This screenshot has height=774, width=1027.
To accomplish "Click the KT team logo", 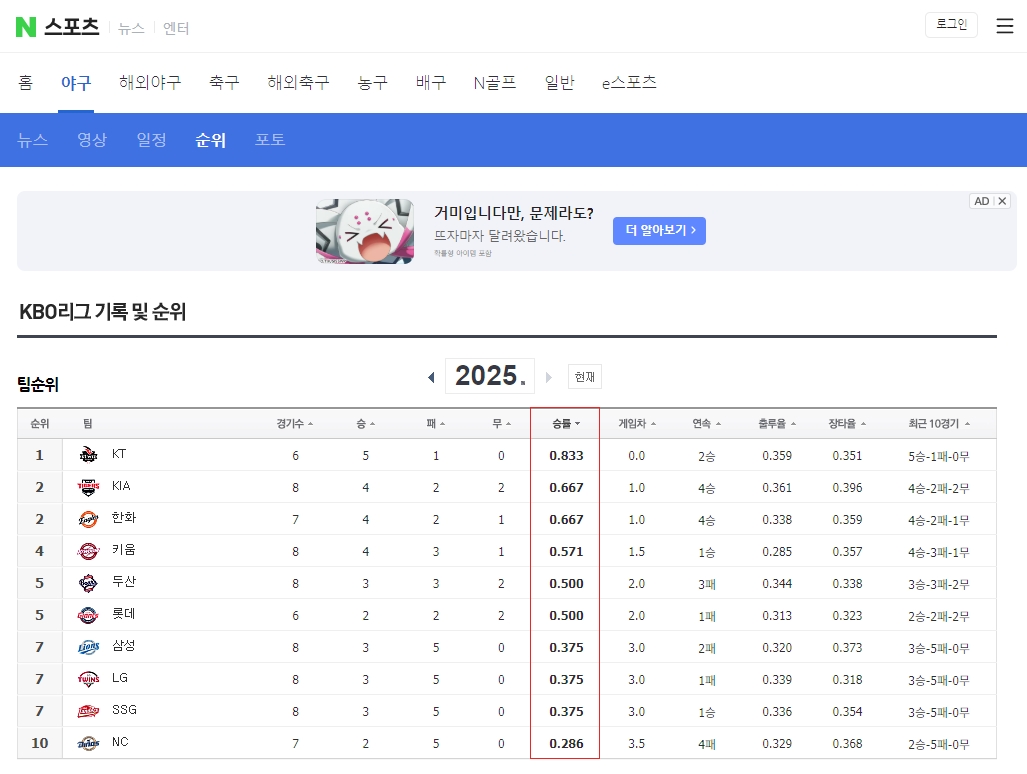I will coord(88,454).
